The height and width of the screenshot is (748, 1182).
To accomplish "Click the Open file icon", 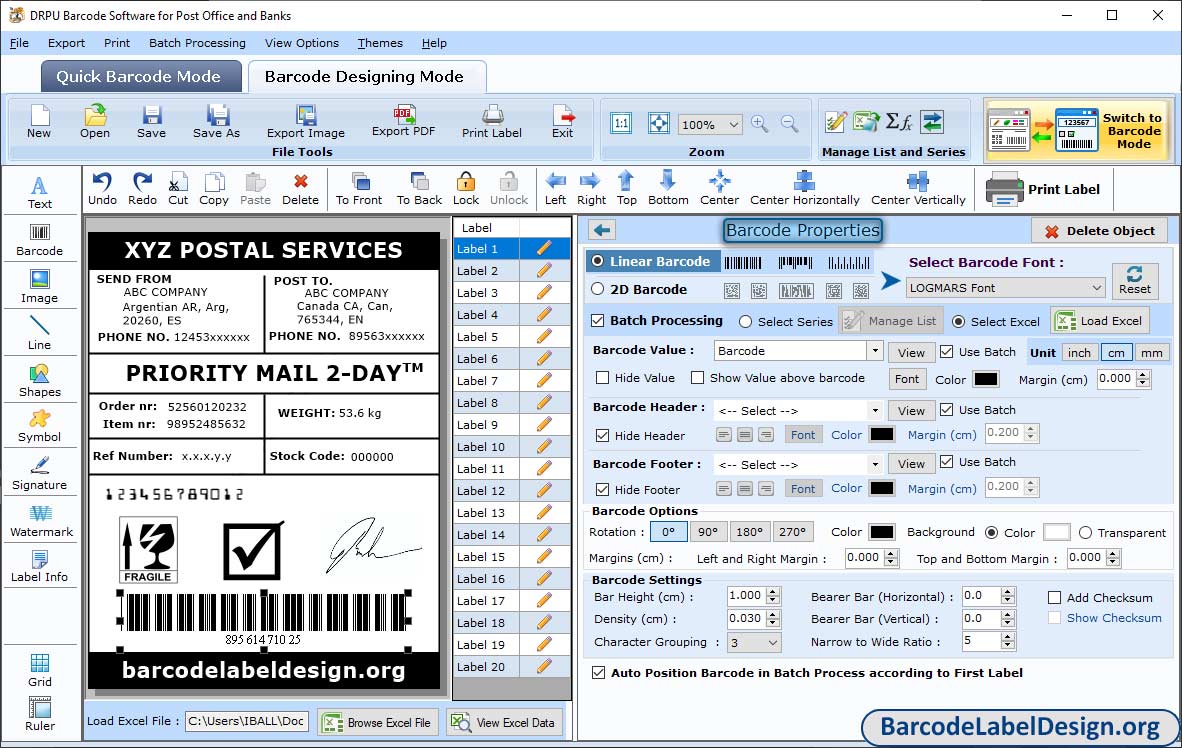I will [x=95, y=122].
